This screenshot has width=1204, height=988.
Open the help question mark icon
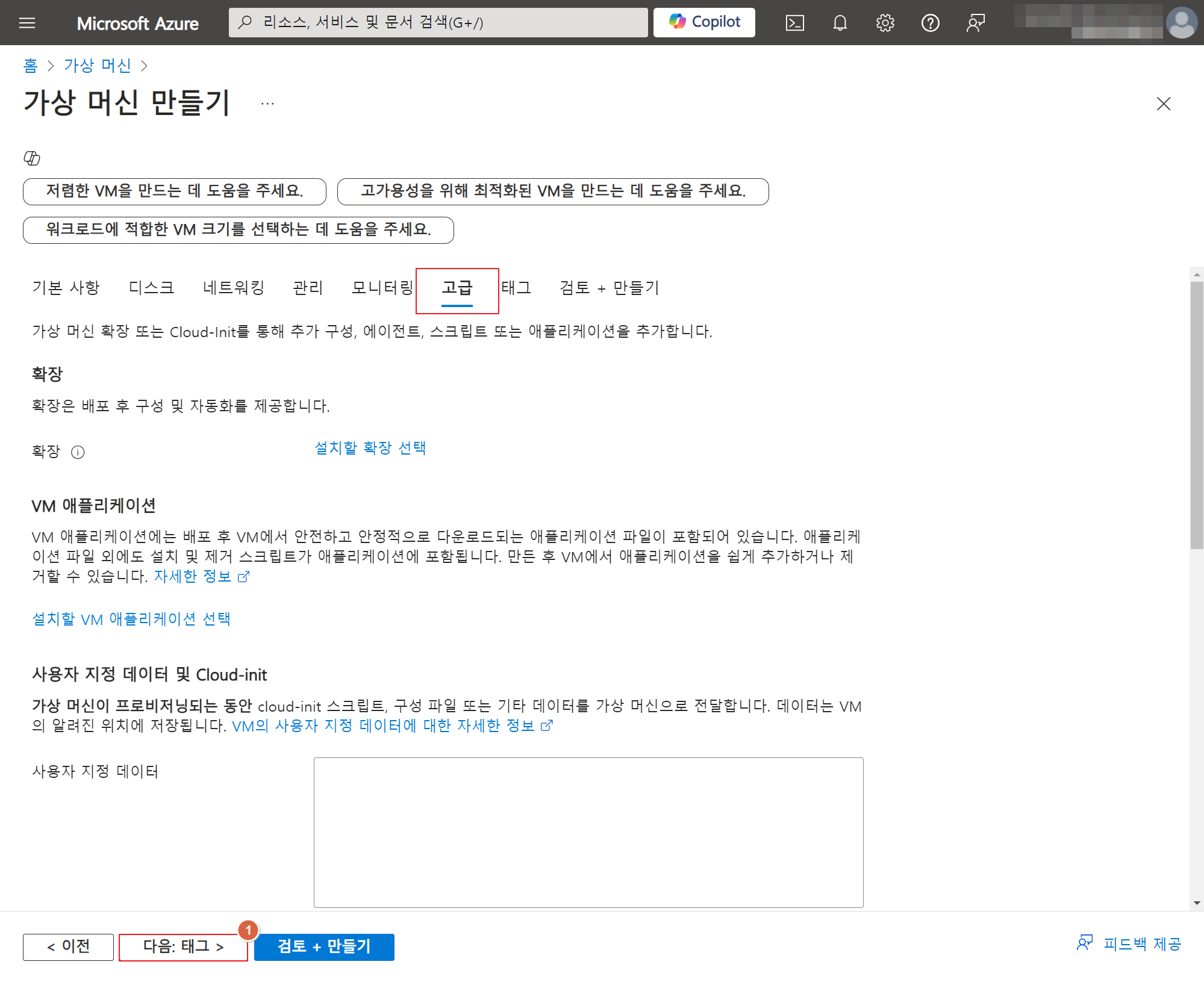pos(930,23)
